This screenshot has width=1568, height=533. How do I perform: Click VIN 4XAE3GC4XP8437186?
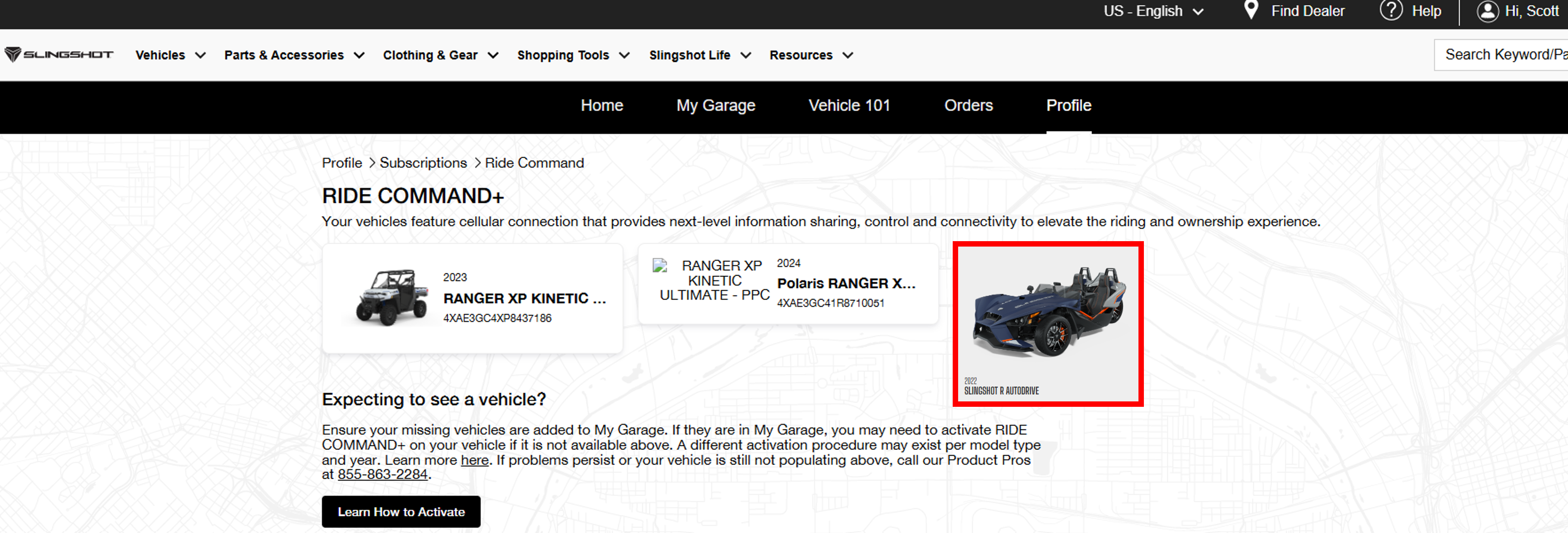coord(497,318)
